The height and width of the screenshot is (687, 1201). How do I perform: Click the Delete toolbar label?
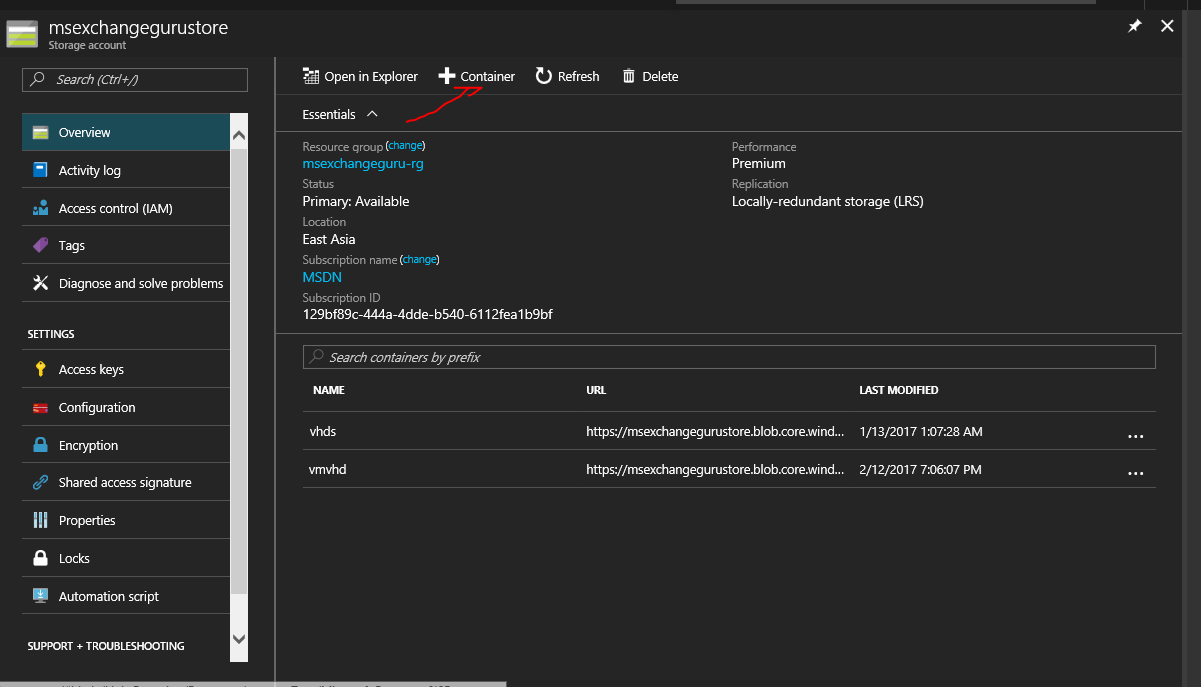[660, 77]
